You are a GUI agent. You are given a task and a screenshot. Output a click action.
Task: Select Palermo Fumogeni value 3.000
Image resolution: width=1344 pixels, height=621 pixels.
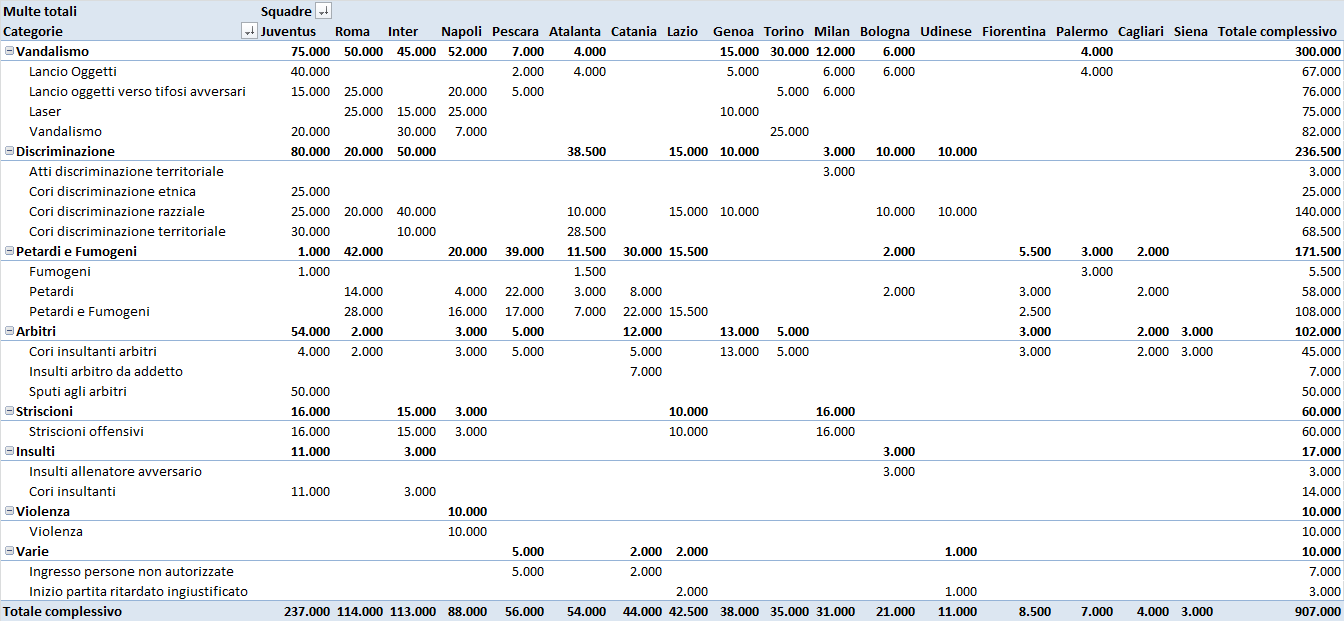[1097, 271]
